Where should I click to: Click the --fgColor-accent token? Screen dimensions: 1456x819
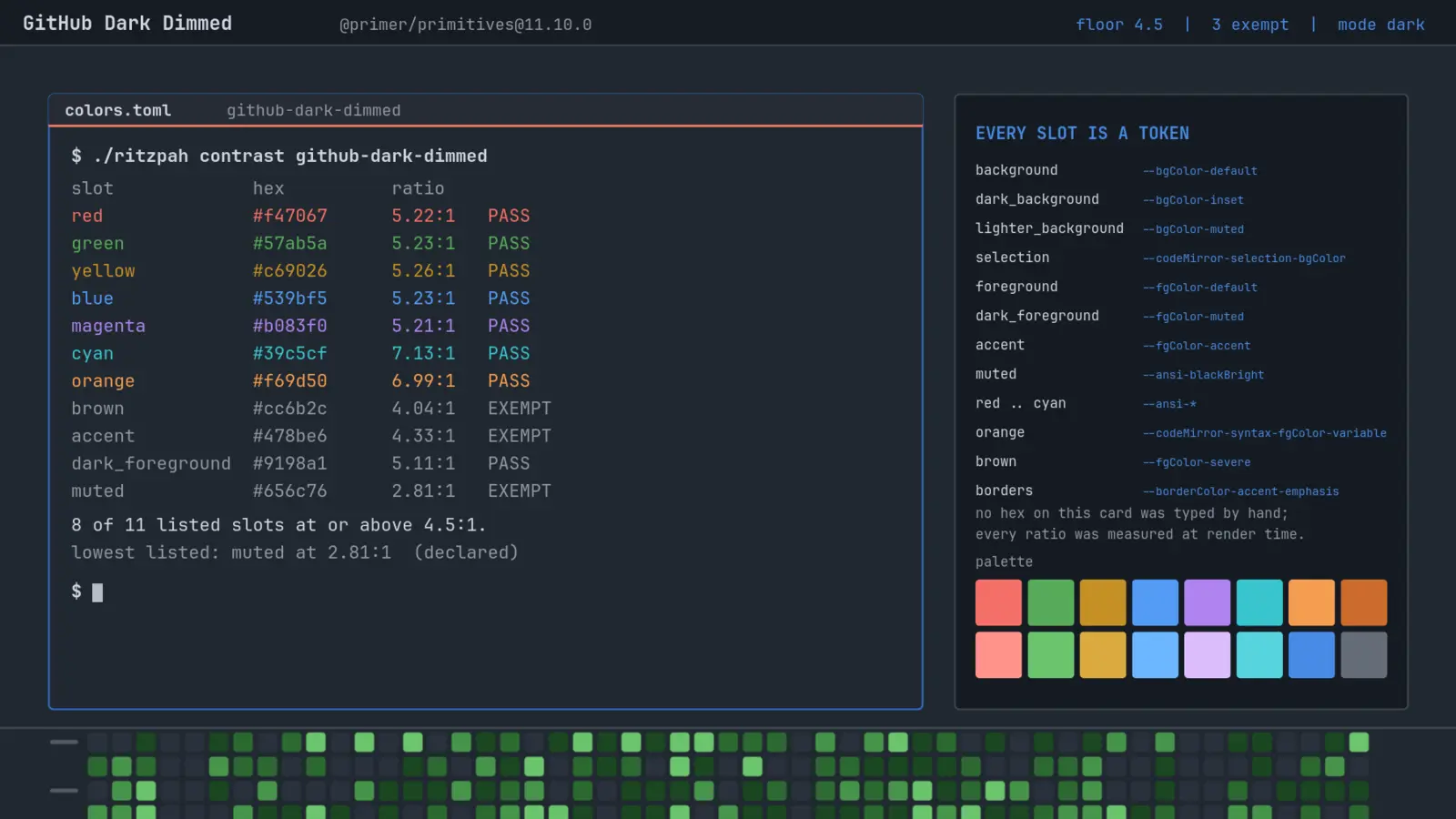pyautogui.click(x=1197, y=346)
